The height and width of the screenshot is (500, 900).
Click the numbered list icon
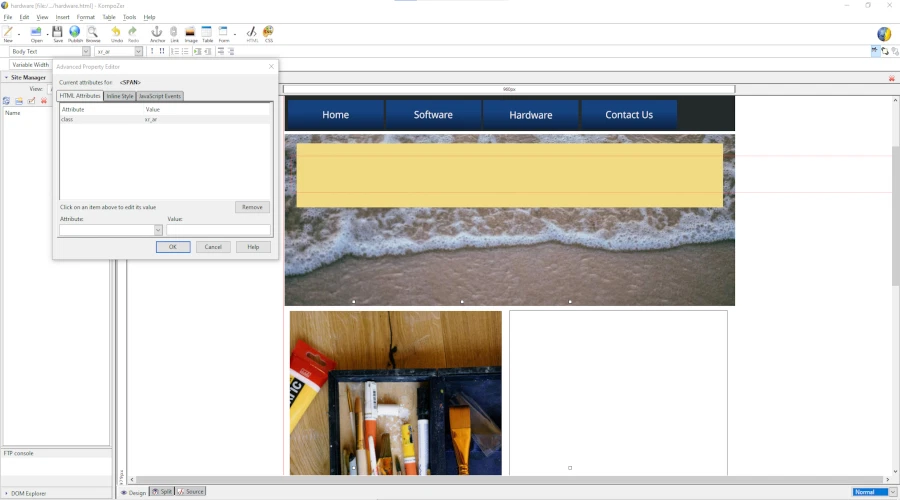tap(174, 51)
